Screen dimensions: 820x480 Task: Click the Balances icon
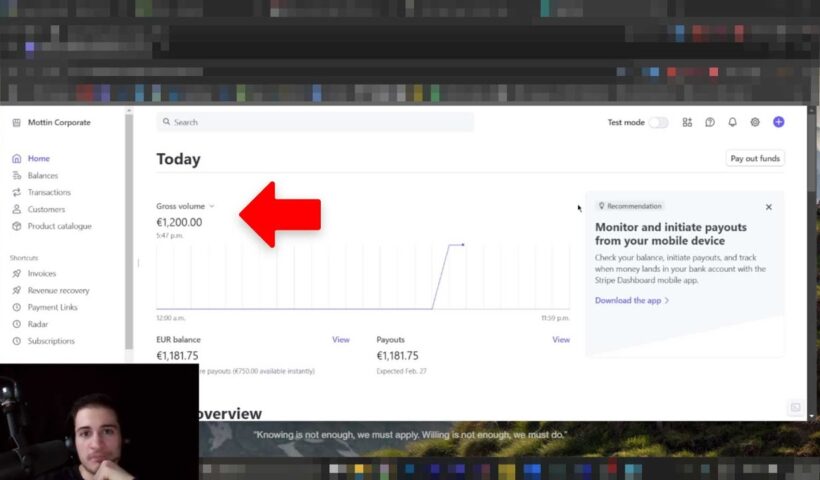(17, 176)
